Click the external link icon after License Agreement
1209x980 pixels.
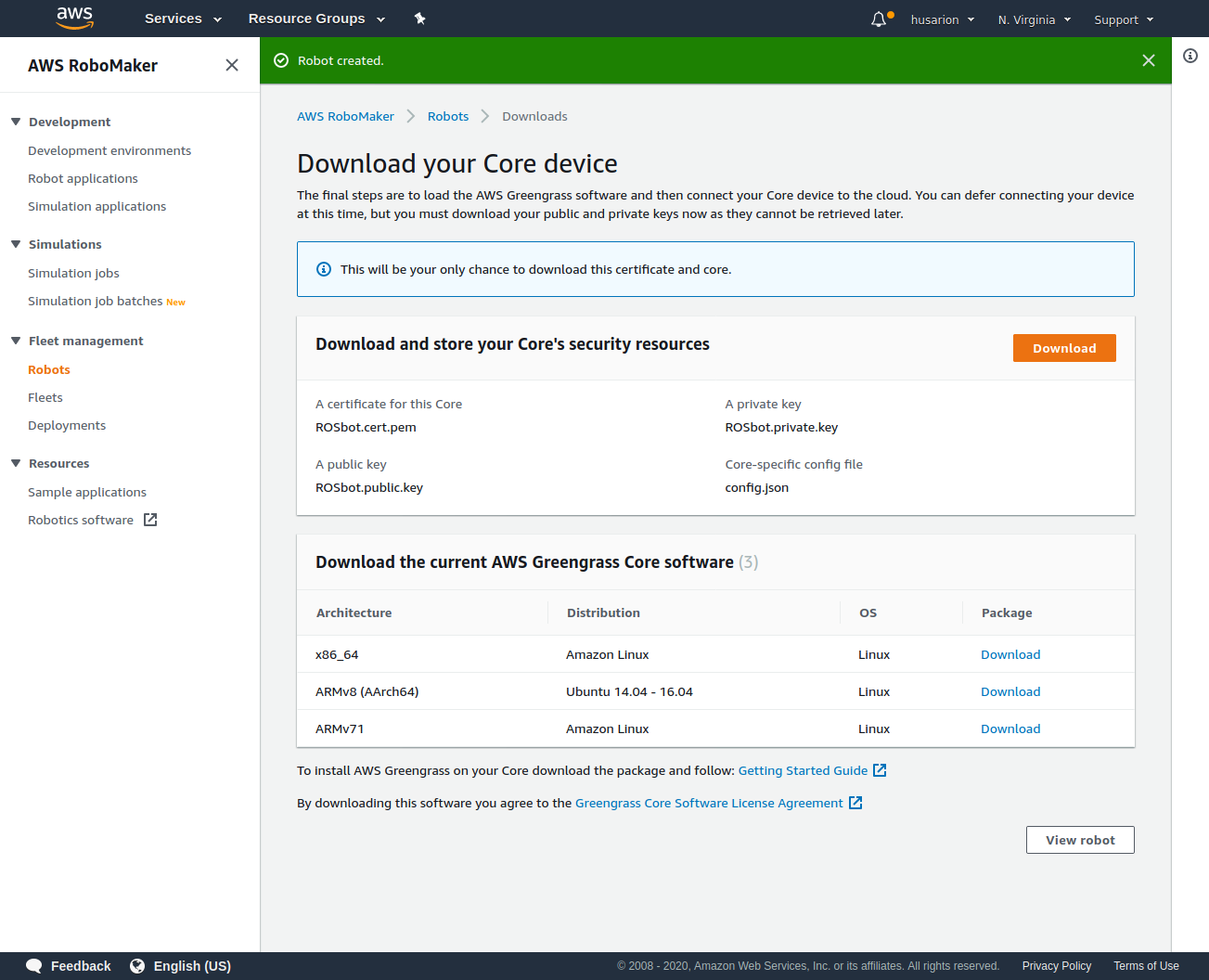(x=855, y=803)
